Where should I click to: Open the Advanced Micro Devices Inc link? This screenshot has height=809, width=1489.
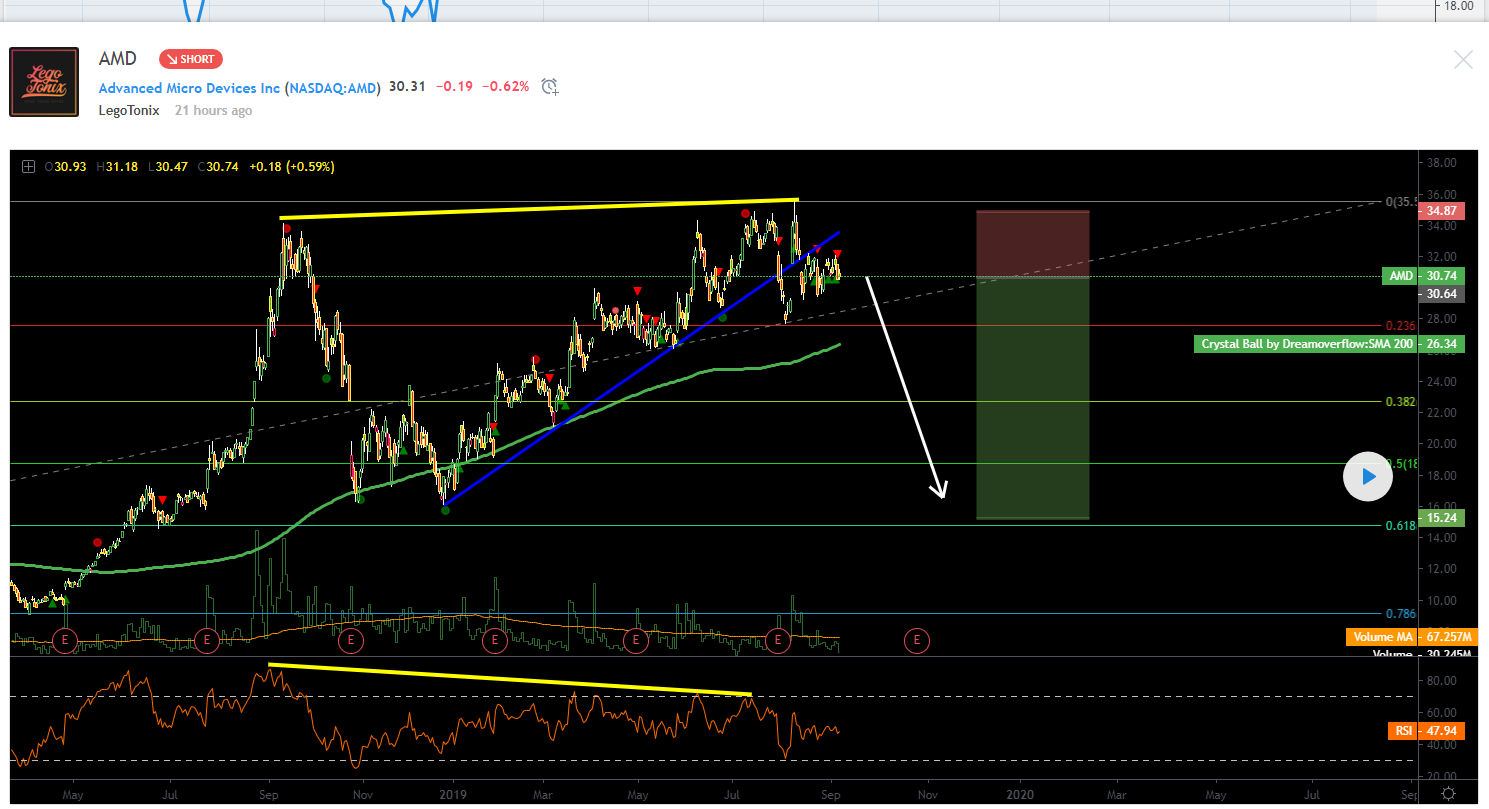(189, 88)
